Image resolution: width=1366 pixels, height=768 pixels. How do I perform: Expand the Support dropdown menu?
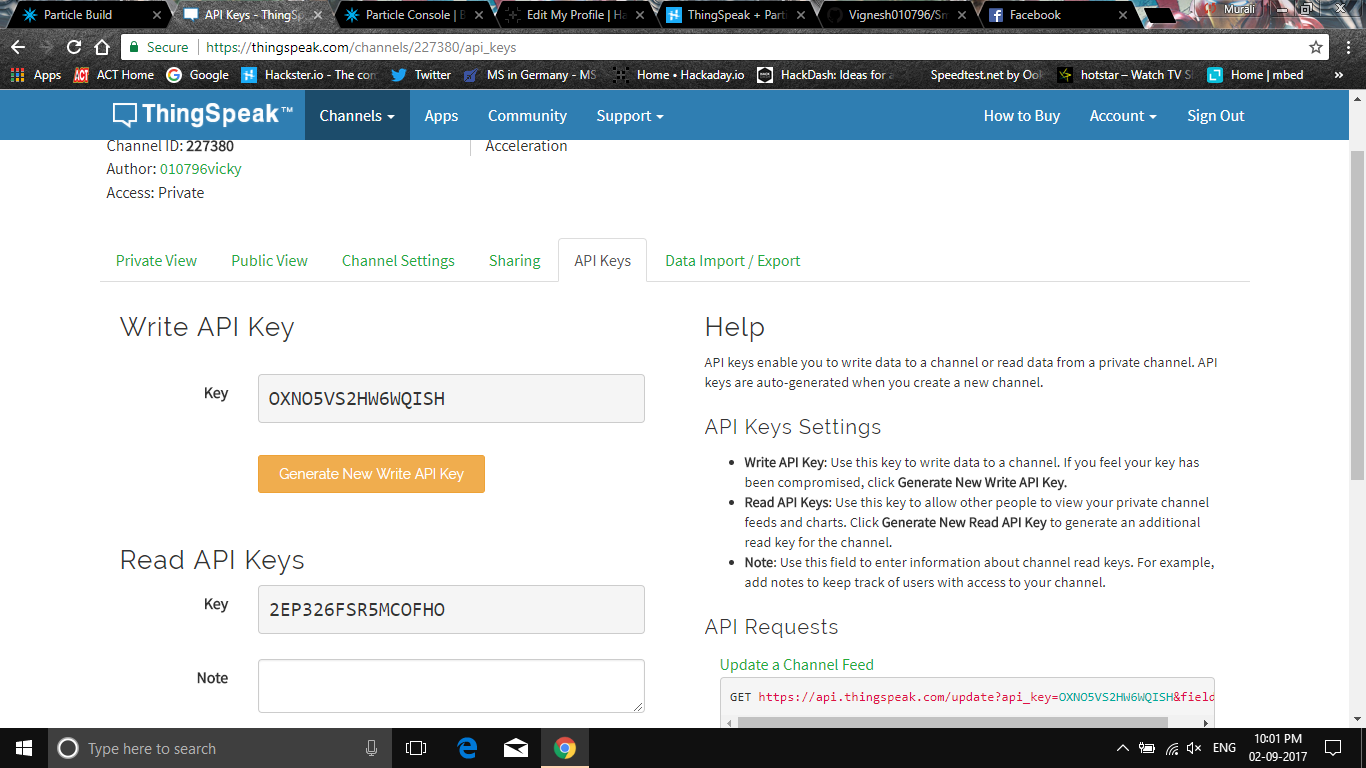point(630,116)
